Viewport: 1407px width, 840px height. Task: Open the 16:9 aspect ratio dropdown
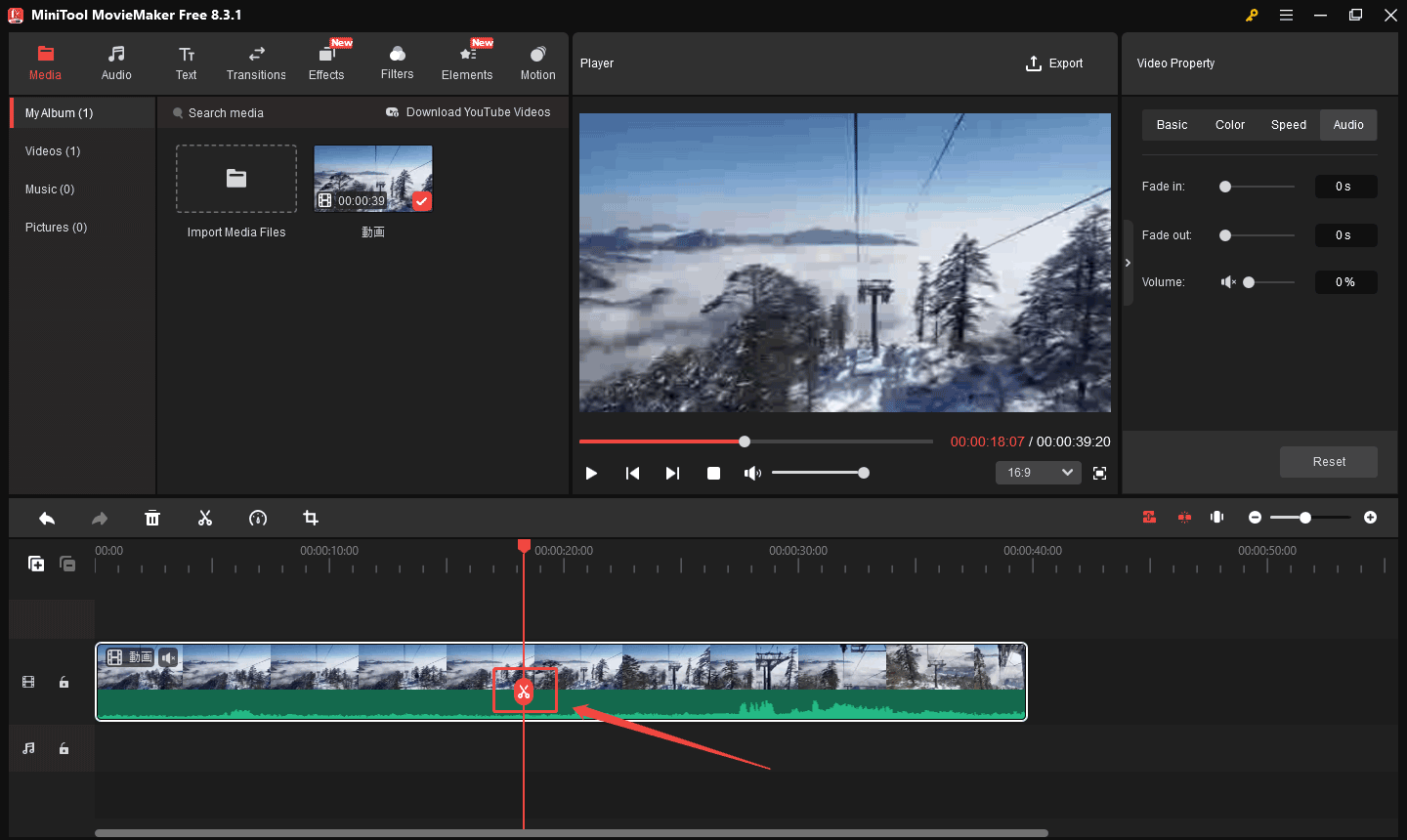point(1038,473)
